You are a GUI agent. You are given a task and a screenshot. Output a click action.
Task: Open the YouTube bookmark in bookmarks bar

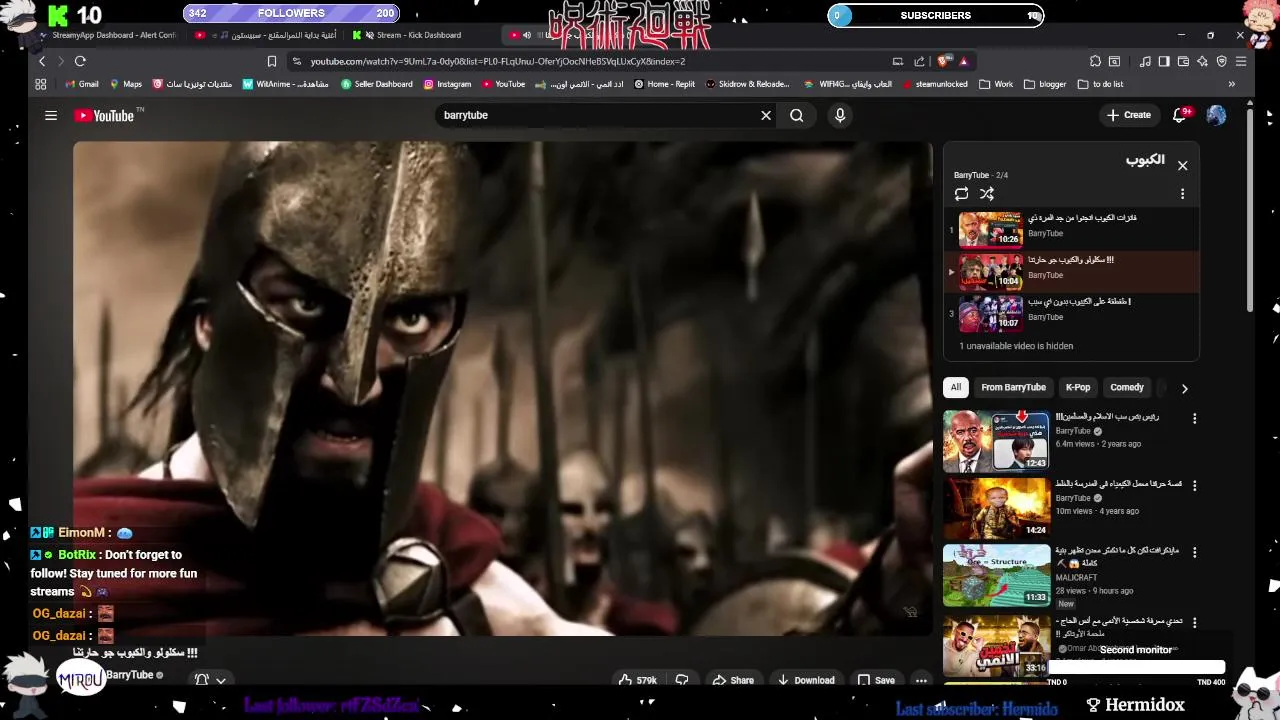click(x=503, y=84)
